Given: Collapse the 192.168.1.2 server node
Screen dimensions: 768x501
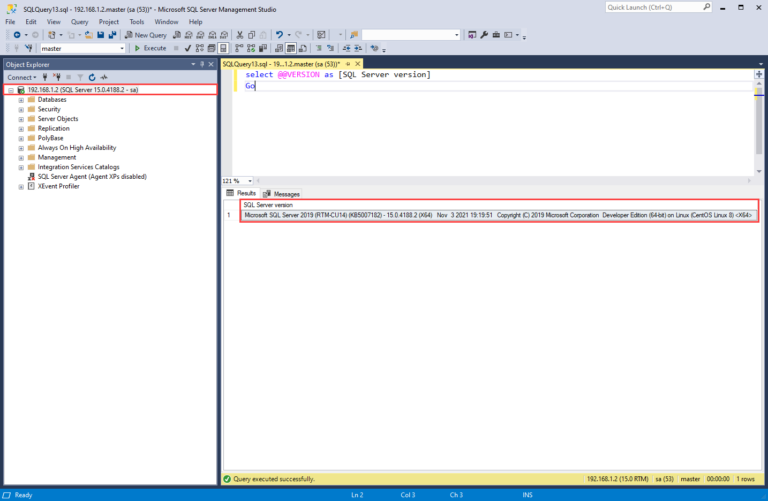Looking at the screenshot, I should pyautogui.click(x=10, y=90).
